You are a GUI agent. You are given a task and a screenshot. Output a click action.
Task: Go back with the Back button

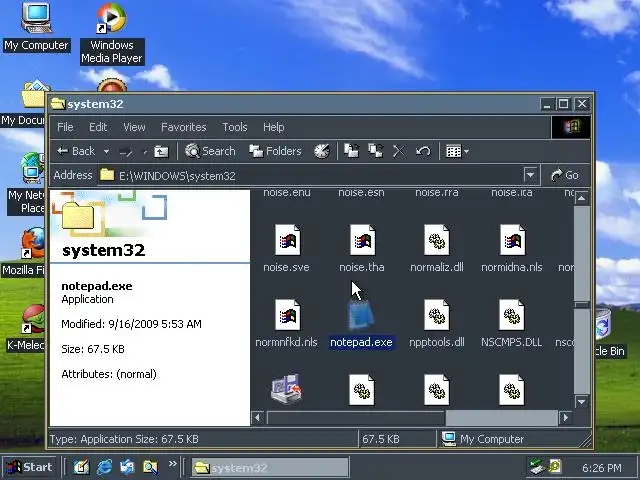pyautogui.click(x=76, y=151)
